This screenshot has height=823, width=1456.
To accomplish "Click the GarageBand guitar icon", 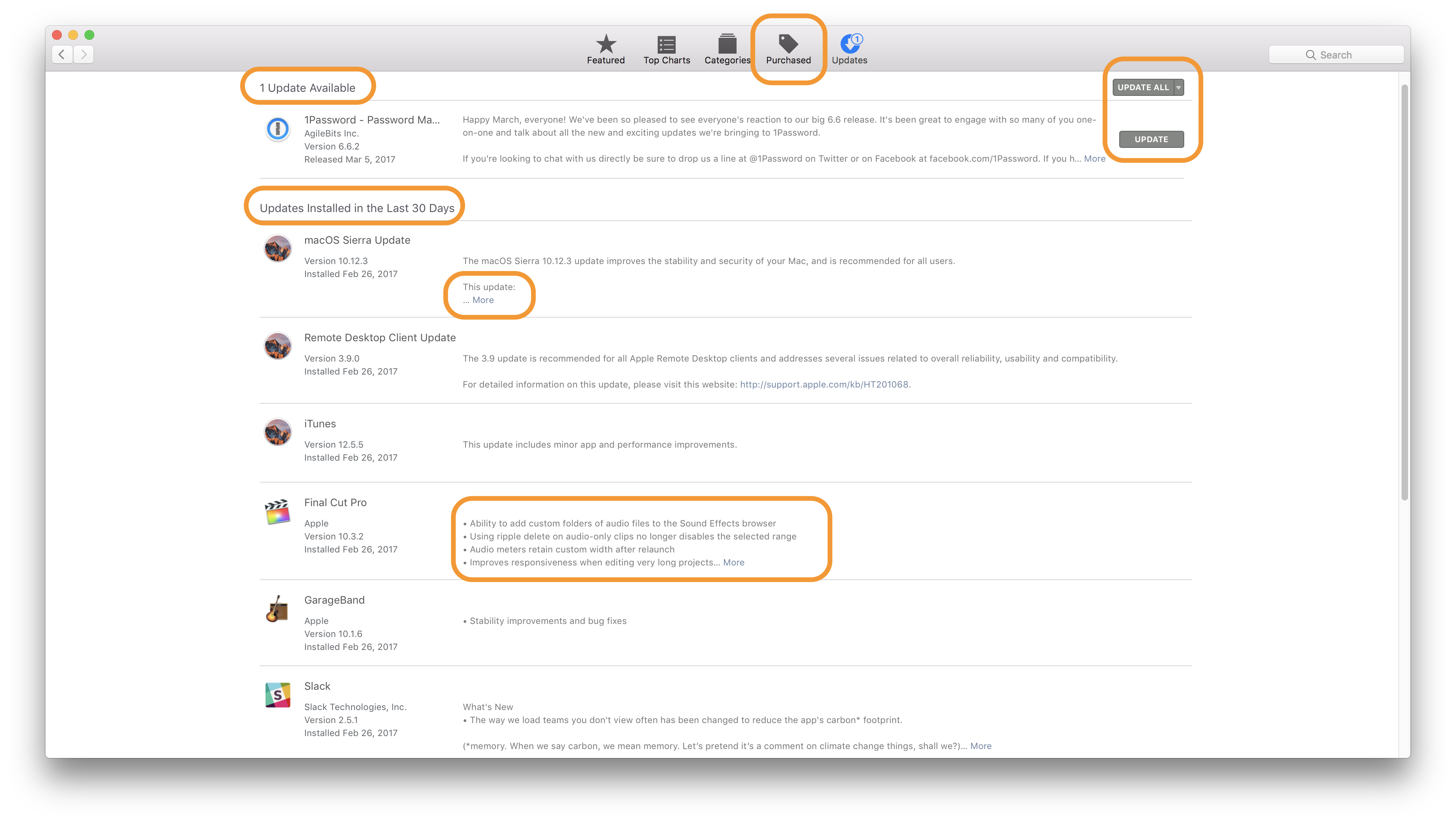I will point(277,609).
